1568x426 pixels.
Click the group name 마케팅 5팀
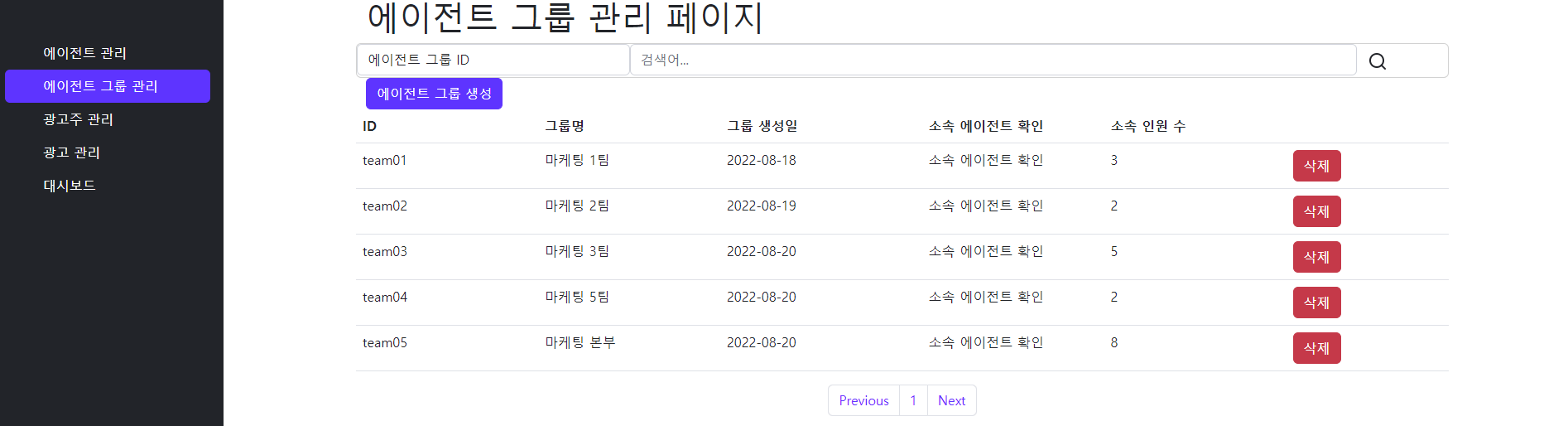(x=577, y=297)
